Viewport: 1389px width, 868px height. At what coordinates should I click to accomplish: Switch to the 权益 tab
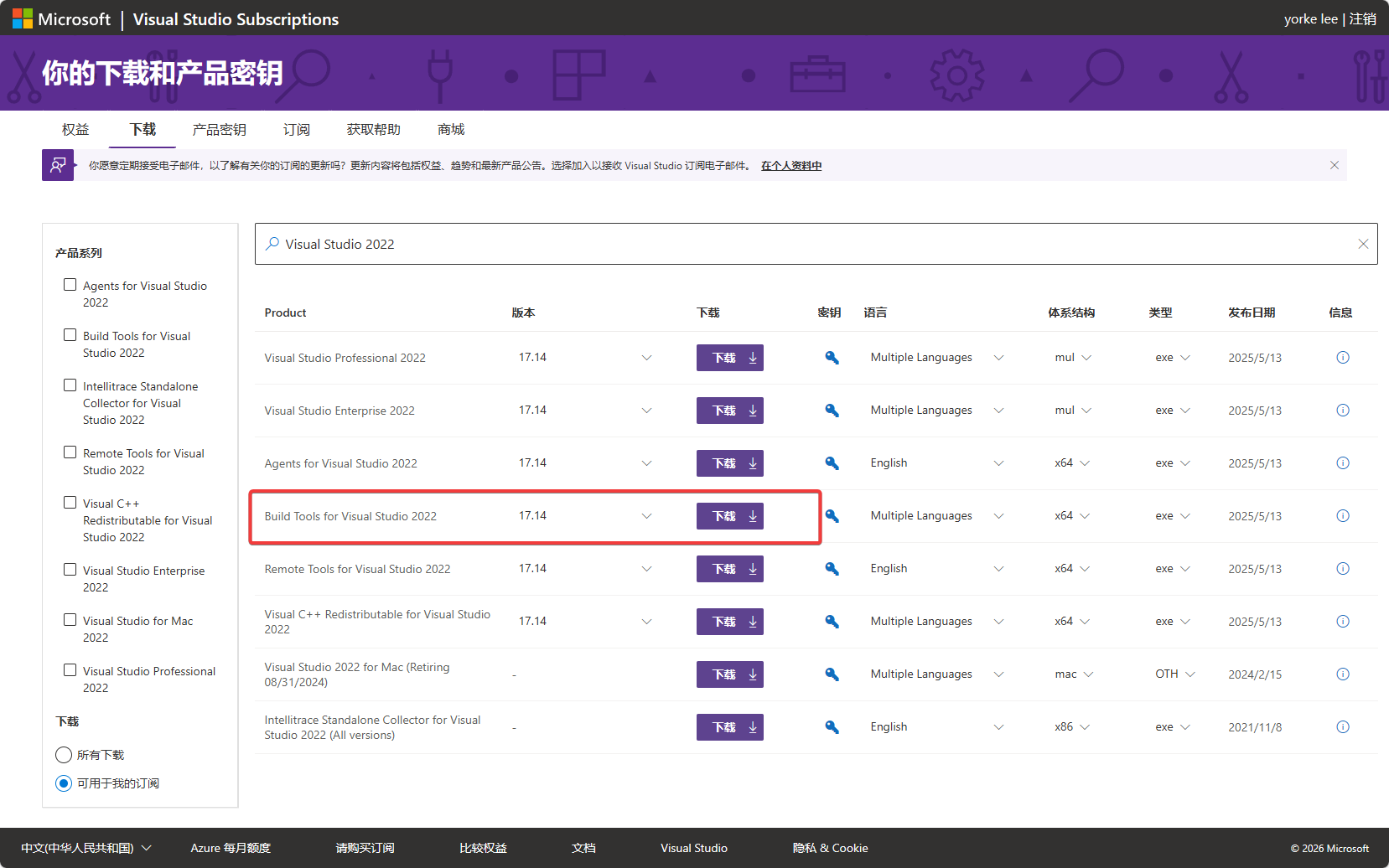tap(75, 130)
